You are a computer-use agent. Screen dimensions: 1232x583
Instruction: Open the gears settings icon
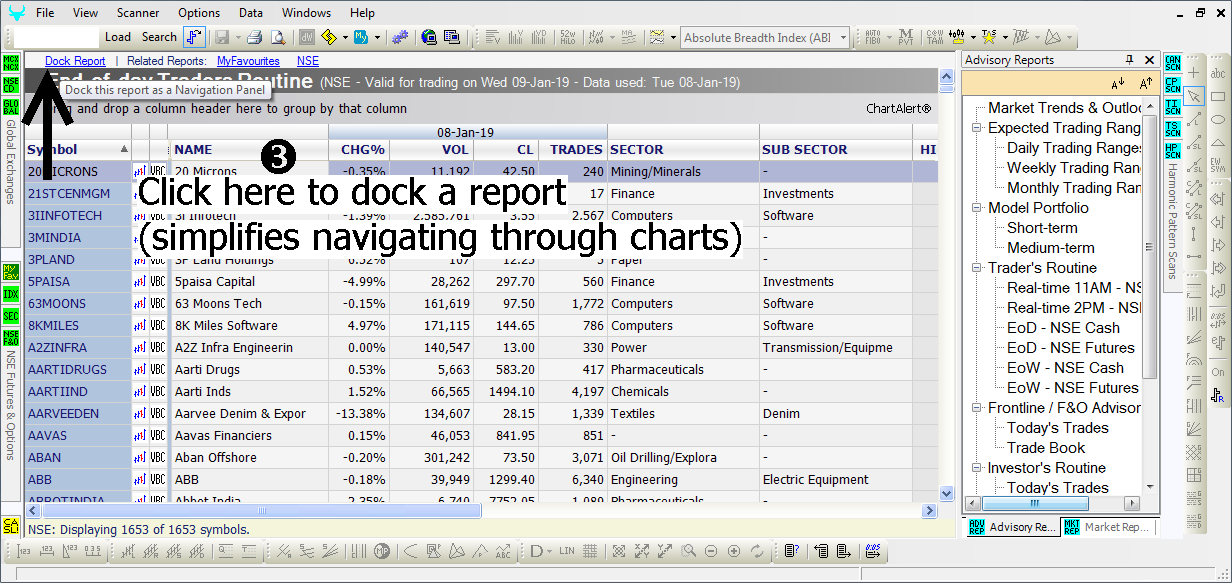click(x=400, y=37)
